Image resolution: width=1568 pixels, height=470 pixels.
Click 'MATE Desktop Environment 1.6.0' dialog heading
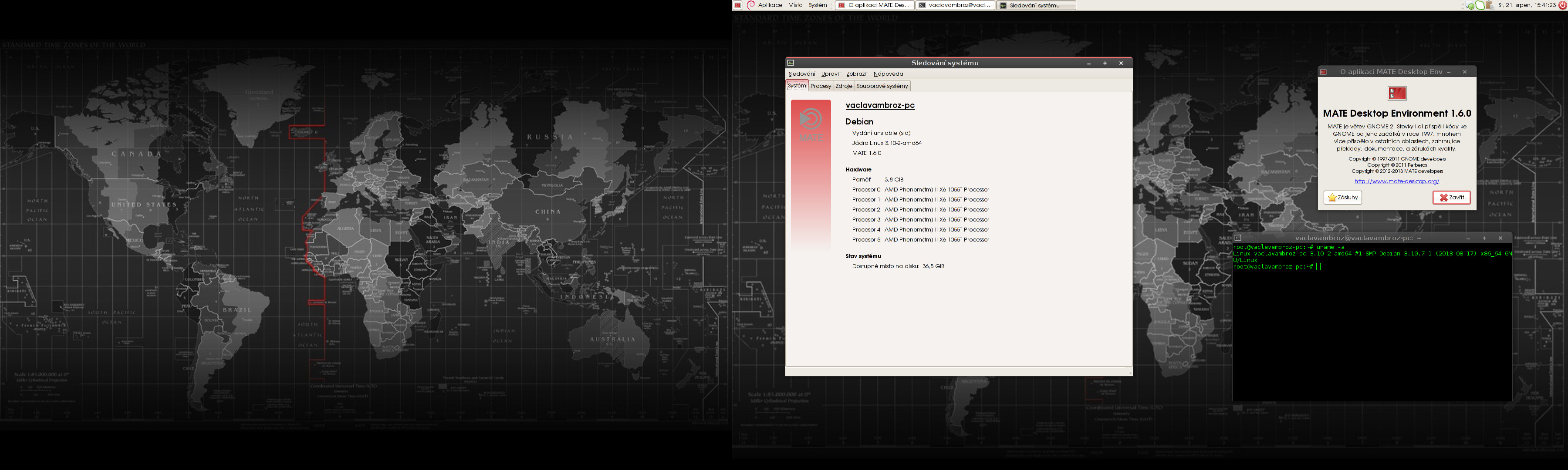pos(1397,113)
